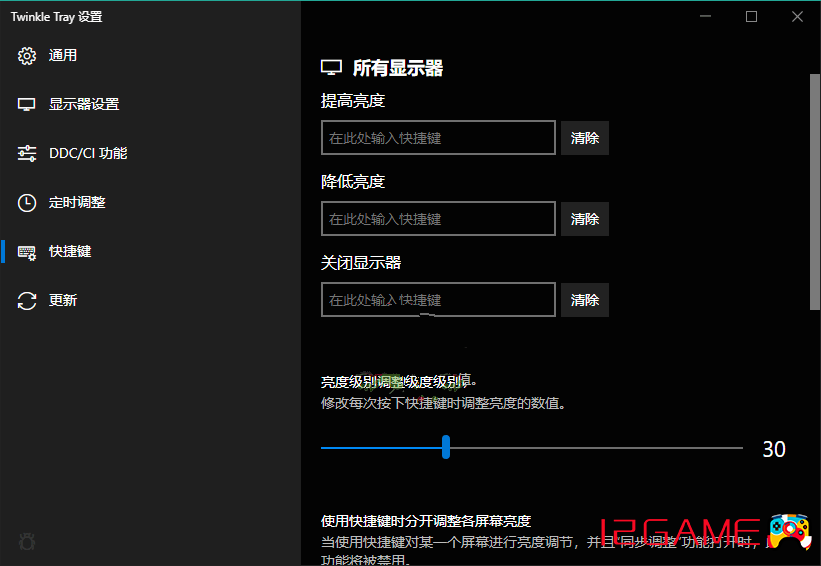This screenshot has width=821, height=566.
Task: Go to 定时调整 page
Action: (x=150, y=203)
